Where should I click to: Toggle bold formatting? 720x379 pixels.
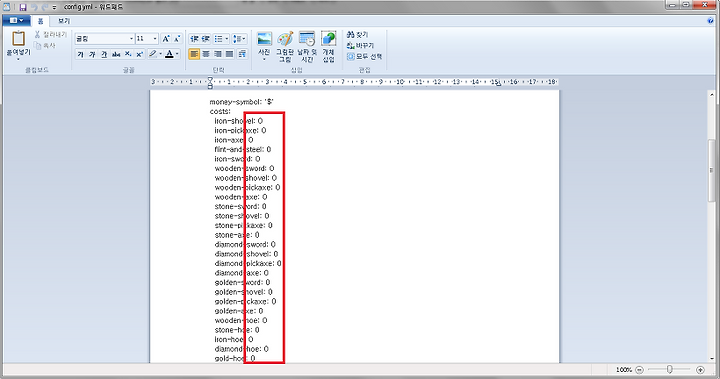80,54
